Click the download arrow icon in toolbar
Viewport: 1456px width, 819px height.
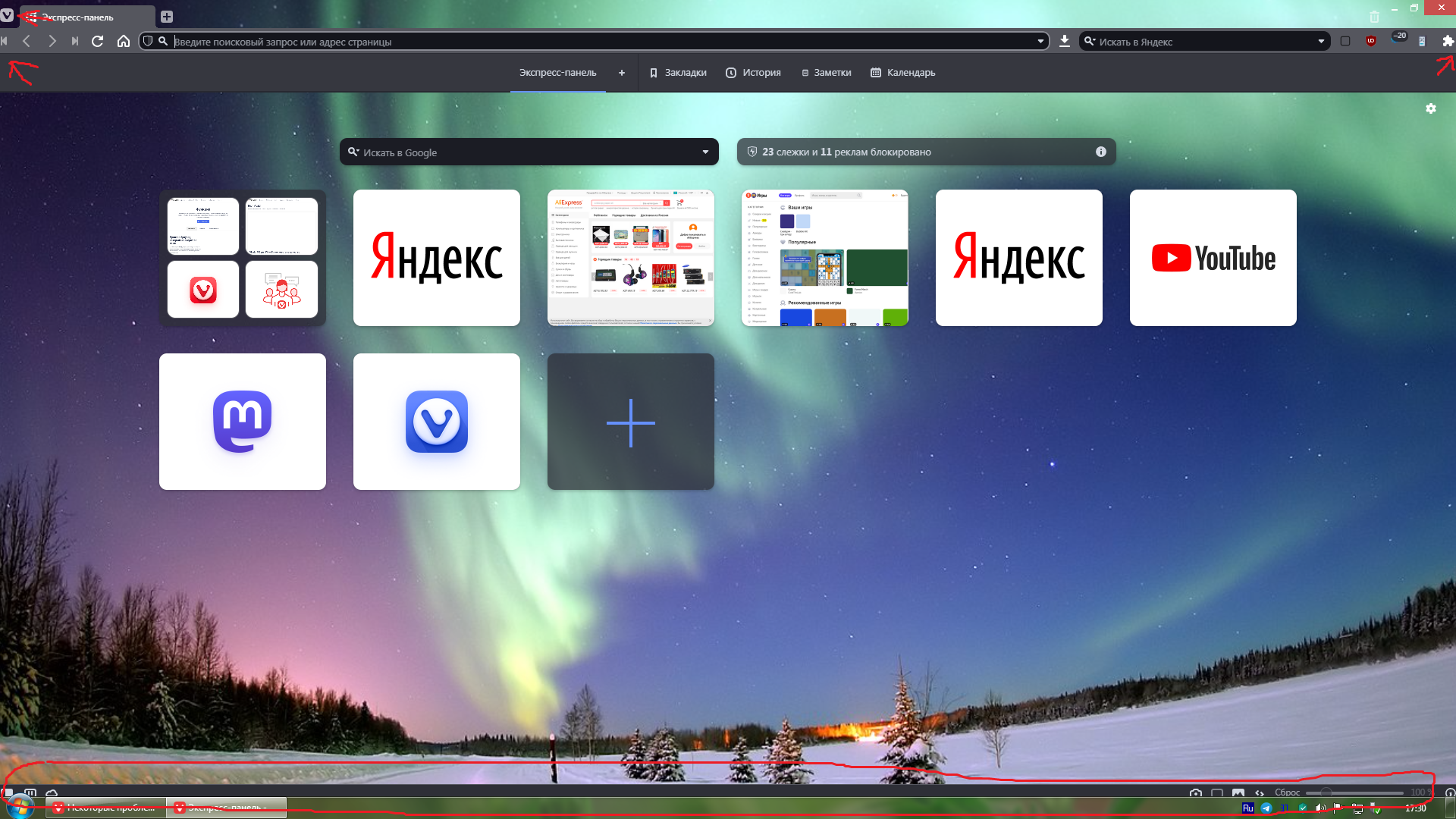coord(1064,41)
